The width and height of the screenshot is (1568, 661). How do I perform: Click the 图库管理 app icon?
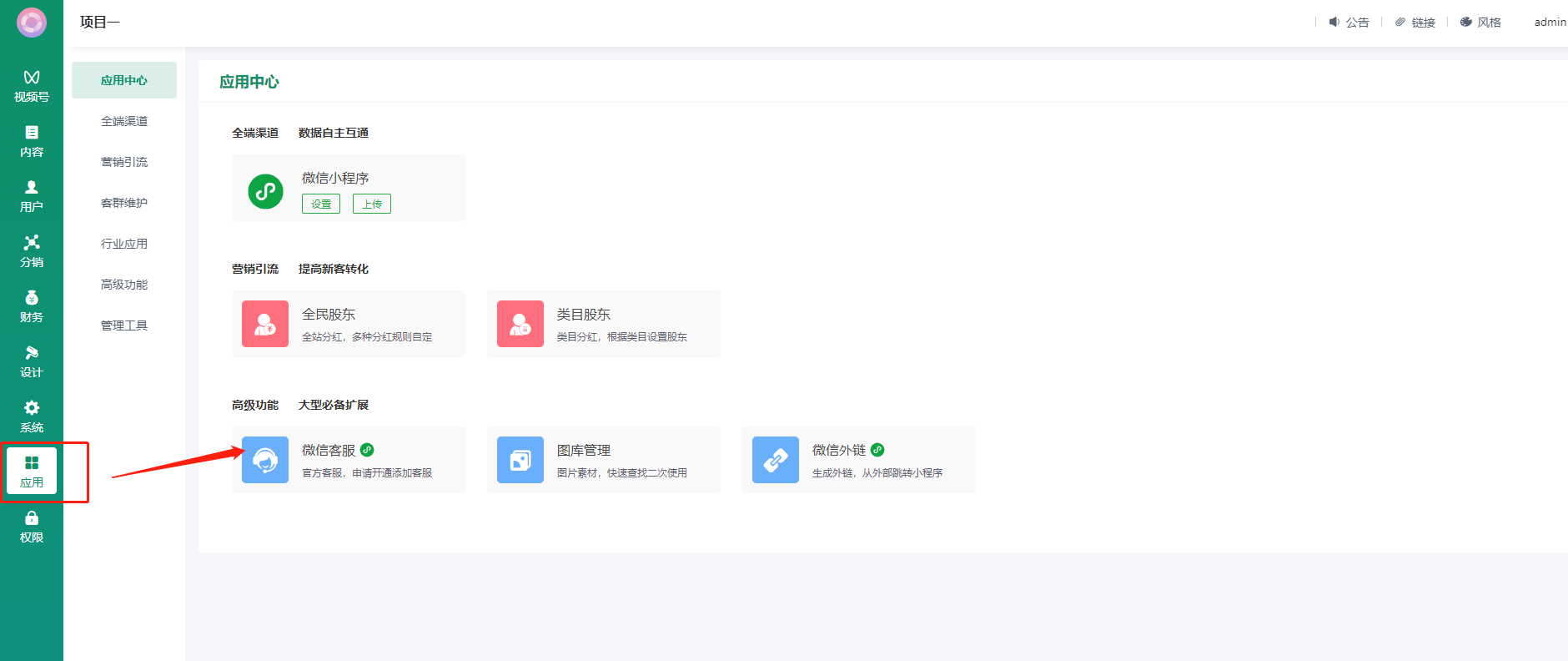pyautogui.click(x=520, y=460)
